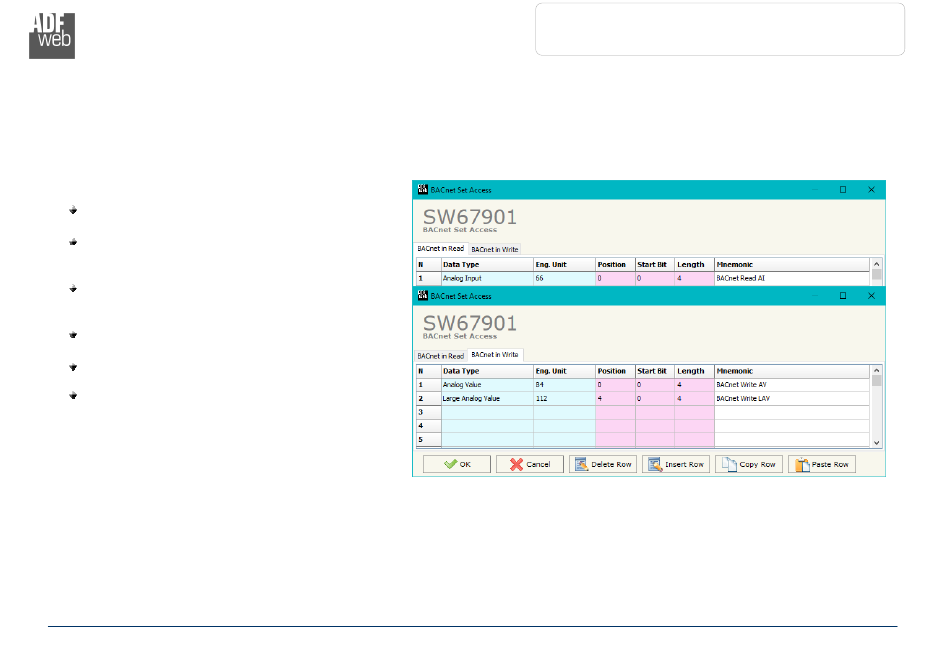Click Length column header in front table
This screenshot has width=950, height=659.
point(694,371)
